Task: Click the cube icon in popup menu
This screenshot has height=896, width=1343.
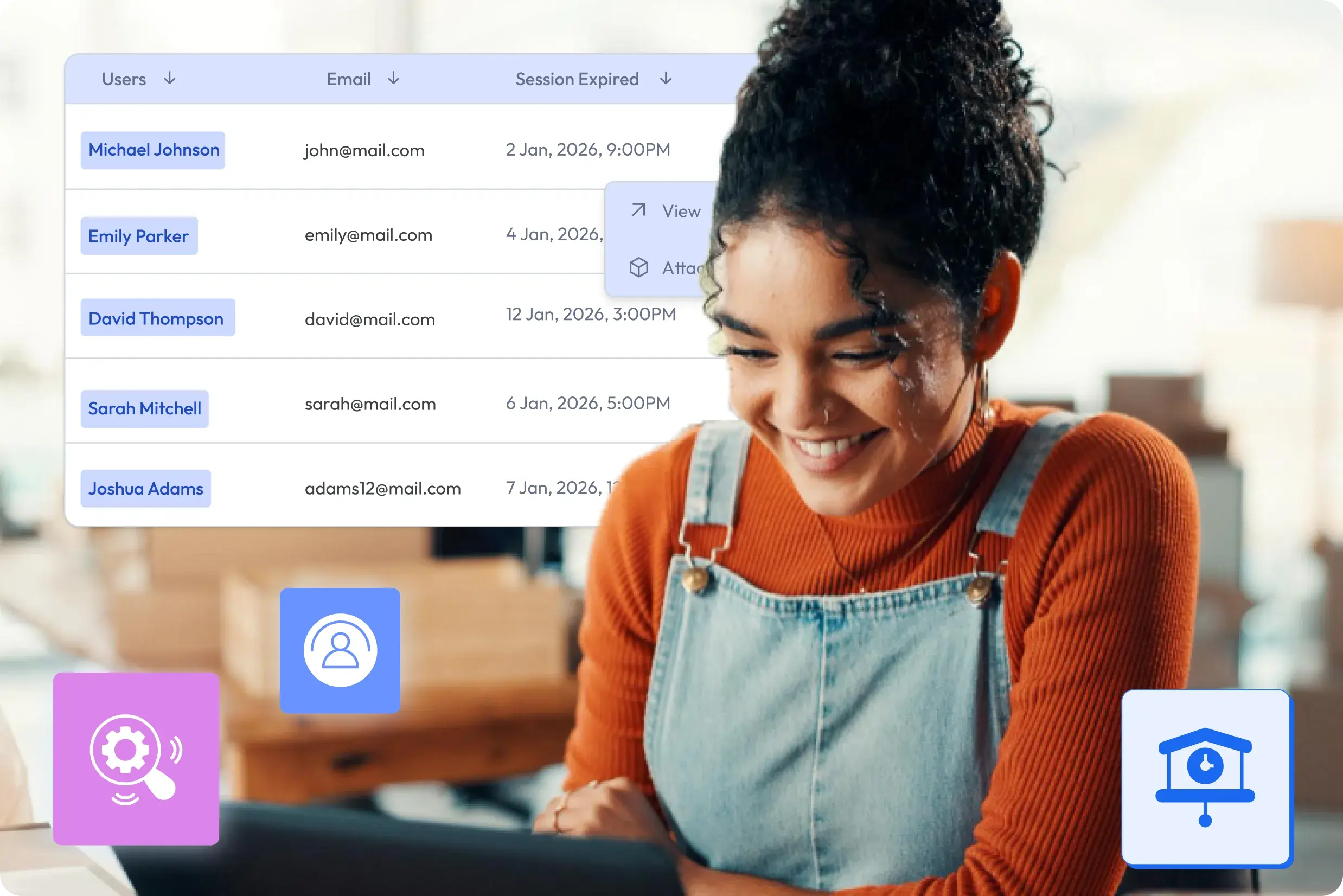Action: 638,267
